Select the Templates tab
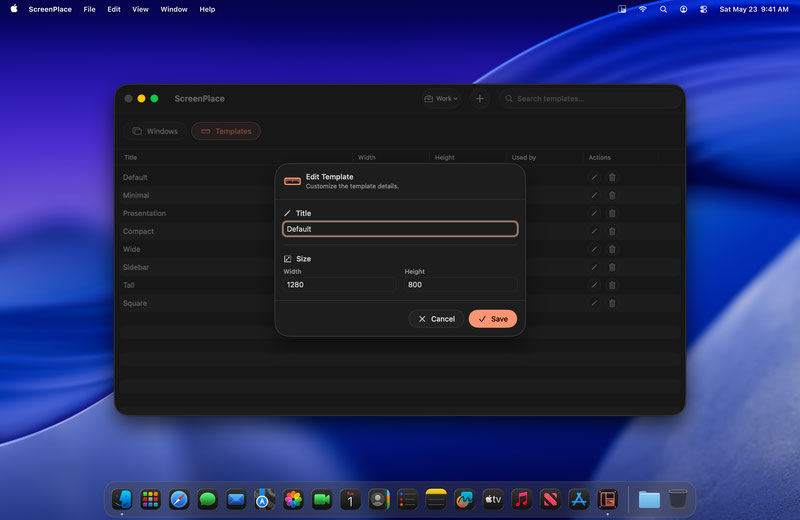This screenshot has height=520, width=800. 226,131
